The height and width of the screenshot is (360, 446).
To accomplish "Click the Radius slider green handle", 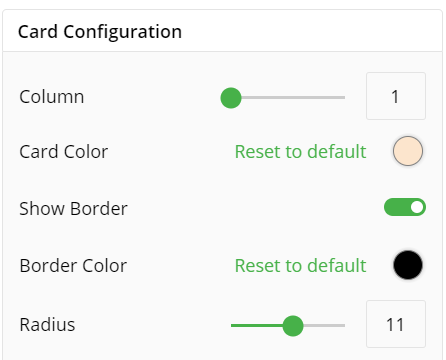I will coord(293,326).
